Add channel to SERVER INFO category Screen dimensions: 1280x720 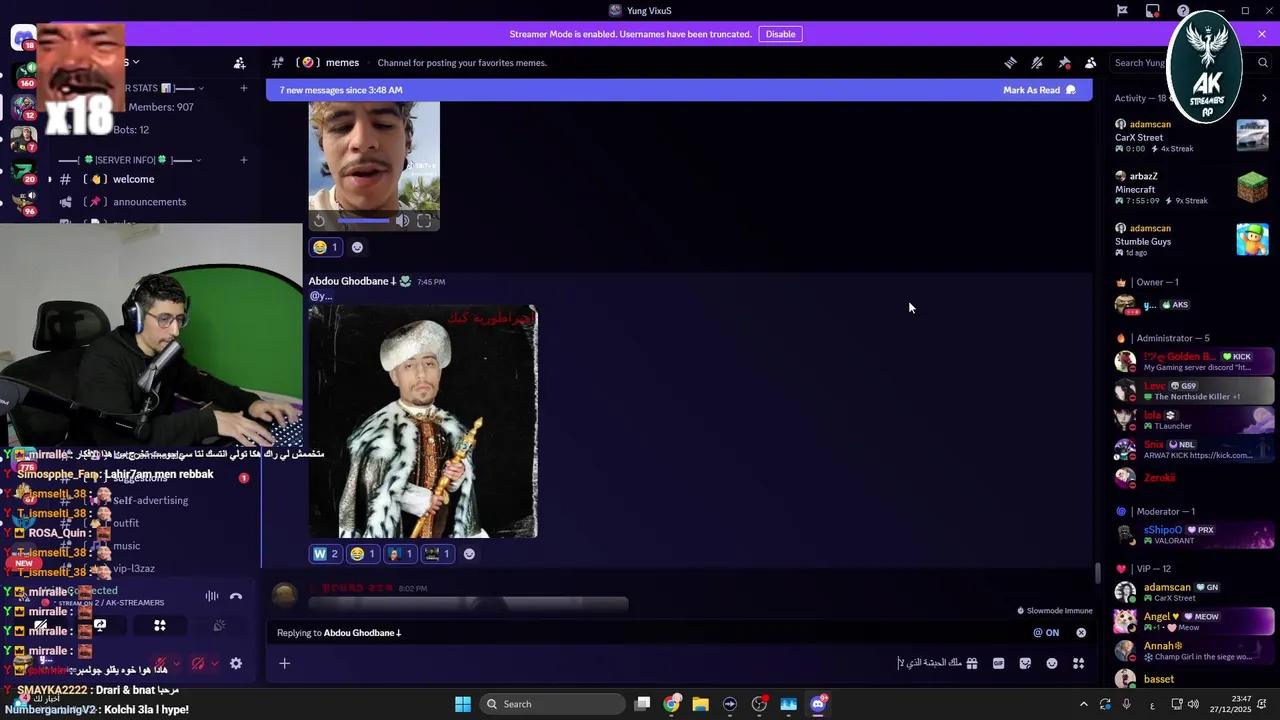click(243, 160)
